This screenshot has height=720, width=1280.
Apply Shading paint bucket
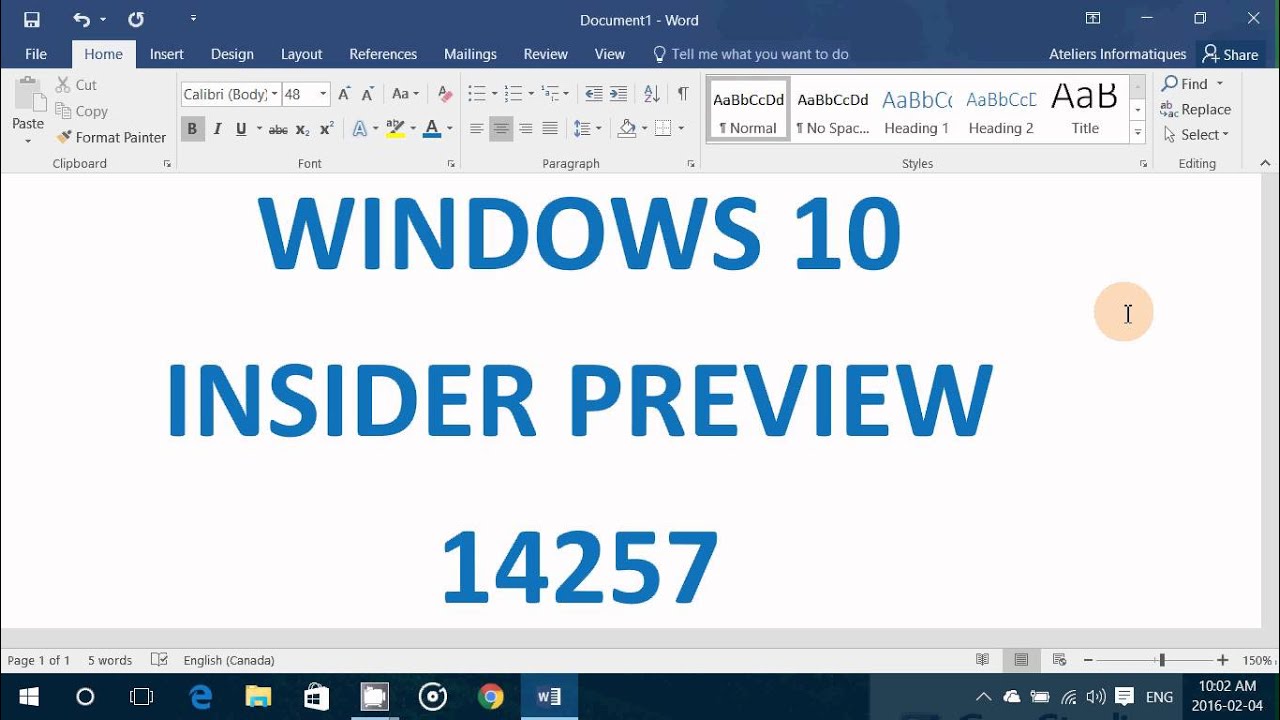tap(627, 129)
